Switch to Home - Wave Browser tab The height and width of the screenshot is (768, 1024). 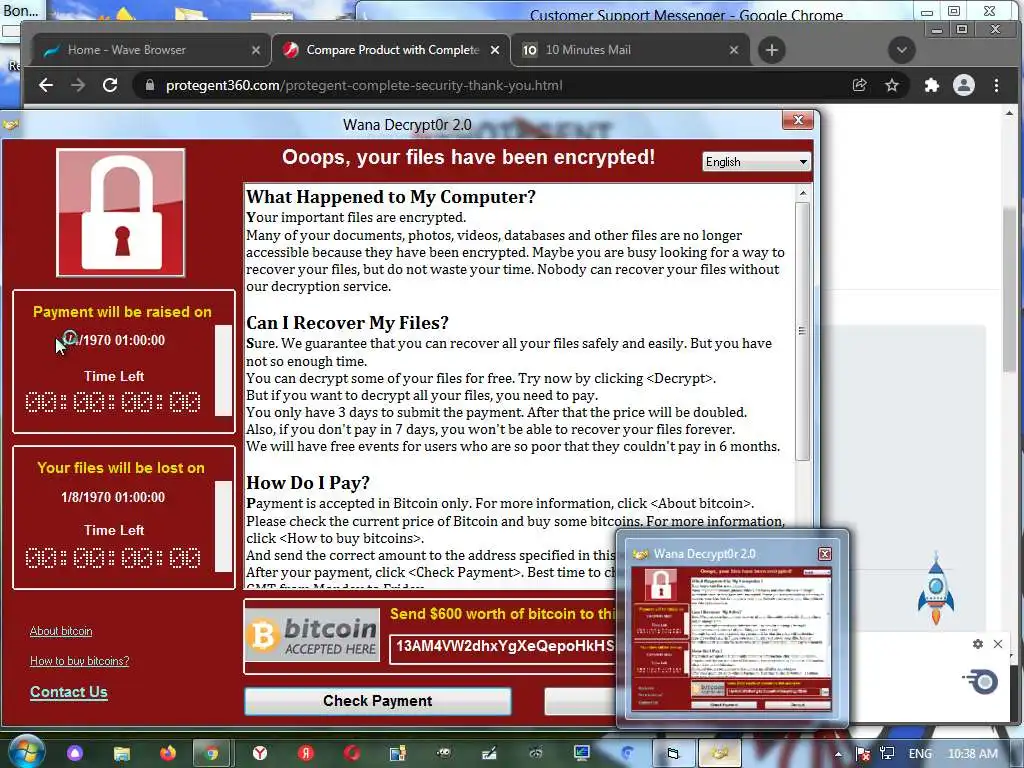[152, 50]
